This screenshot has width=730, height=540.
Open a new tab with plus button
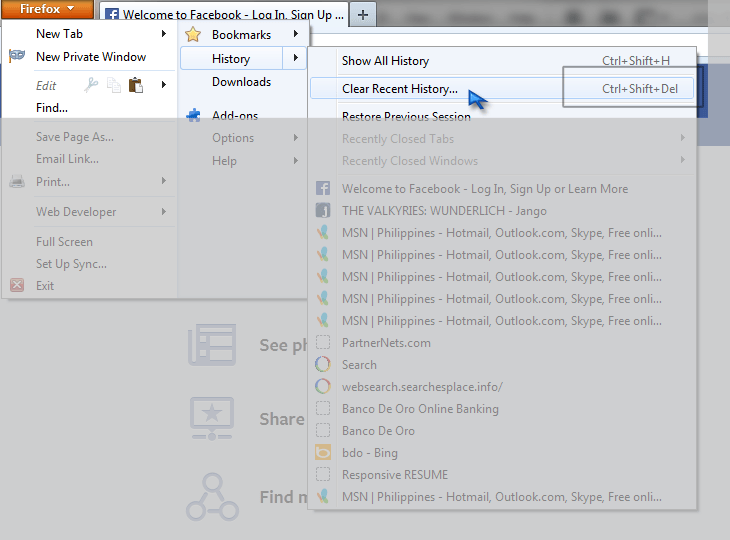[x=363, y=15]
